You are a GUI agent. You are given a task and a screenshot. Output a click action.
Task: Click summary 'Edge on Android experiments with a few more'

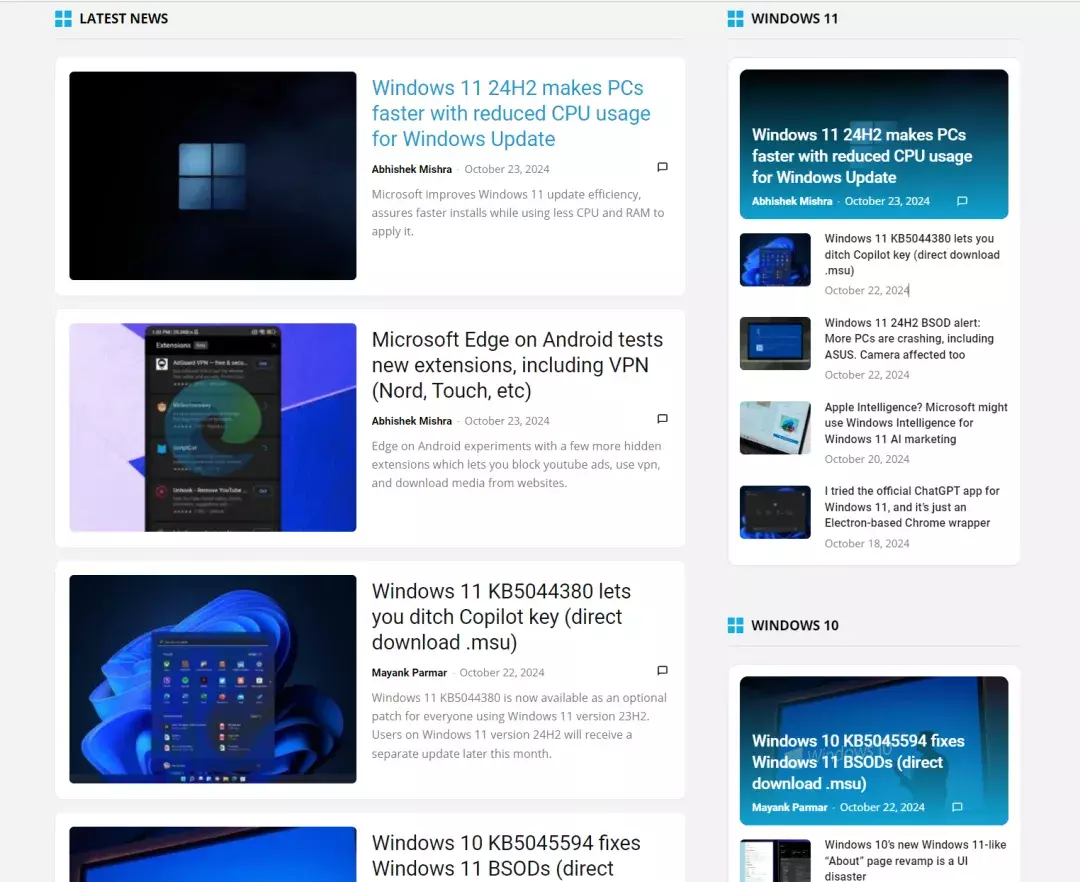pos(517,465)
